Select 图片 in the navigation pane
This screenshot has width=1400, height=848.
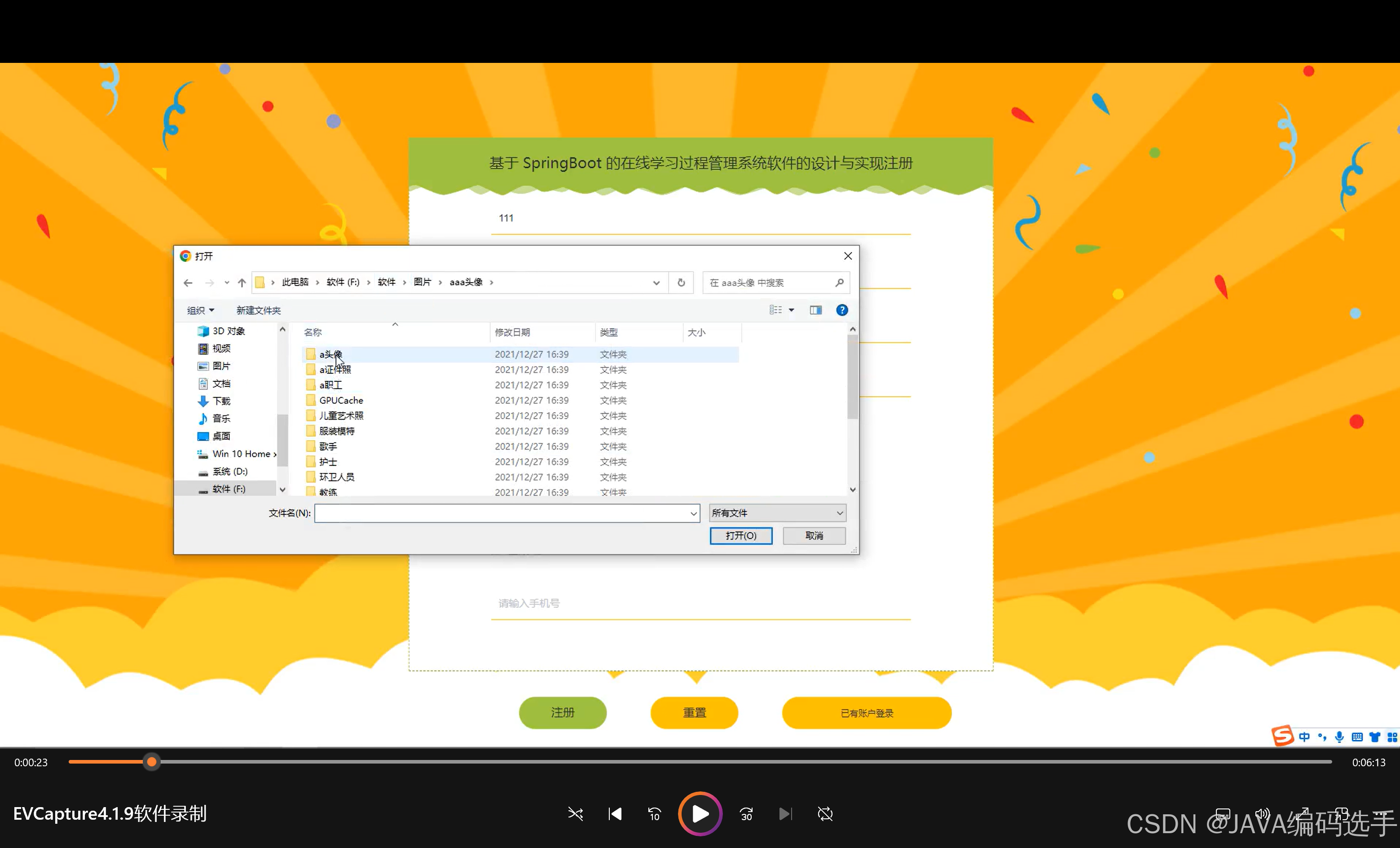pyautogui.click(x=214, y=366)
